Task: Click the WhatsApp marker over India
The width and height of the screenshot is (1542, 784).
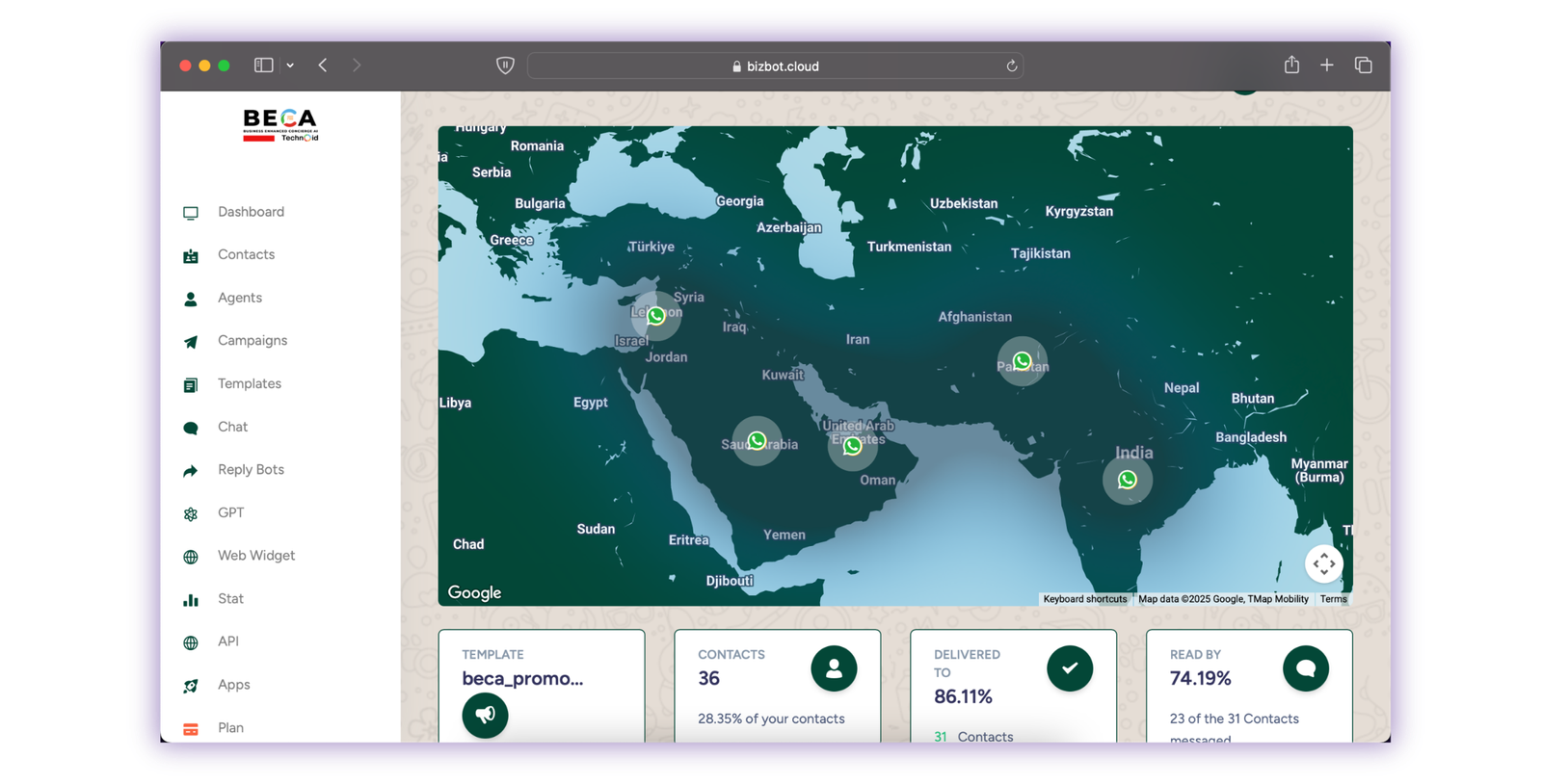Action: pos(1128,480)
